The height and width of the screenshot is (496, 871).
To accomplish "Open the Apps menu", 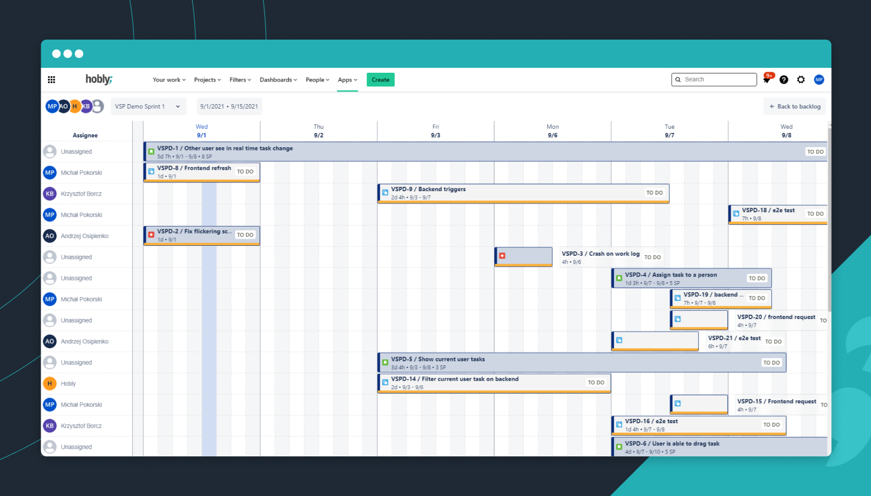I will [x=347, y=80].
